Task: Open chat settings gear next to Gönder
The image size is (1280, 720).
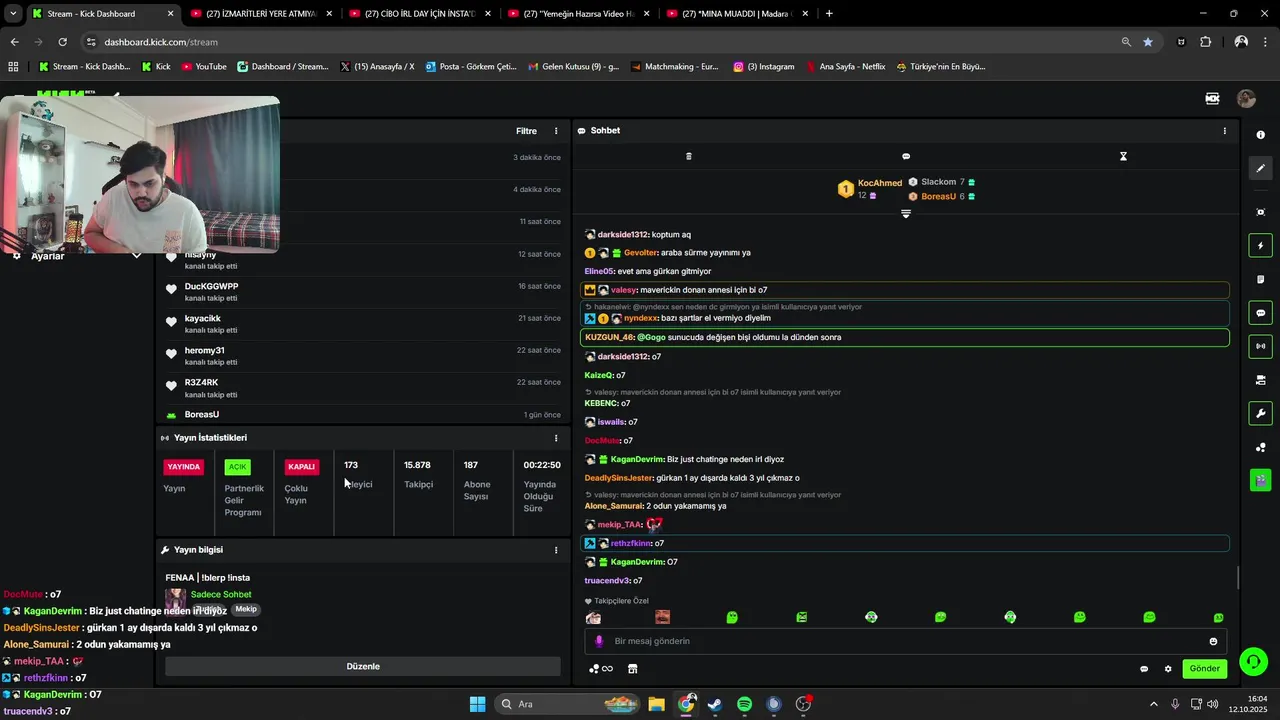Action: (x=1167, y=669)
